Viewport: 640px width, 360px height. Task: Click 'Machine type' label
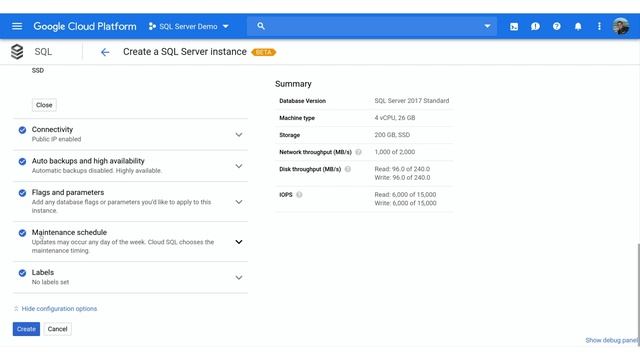click(297, 118)
